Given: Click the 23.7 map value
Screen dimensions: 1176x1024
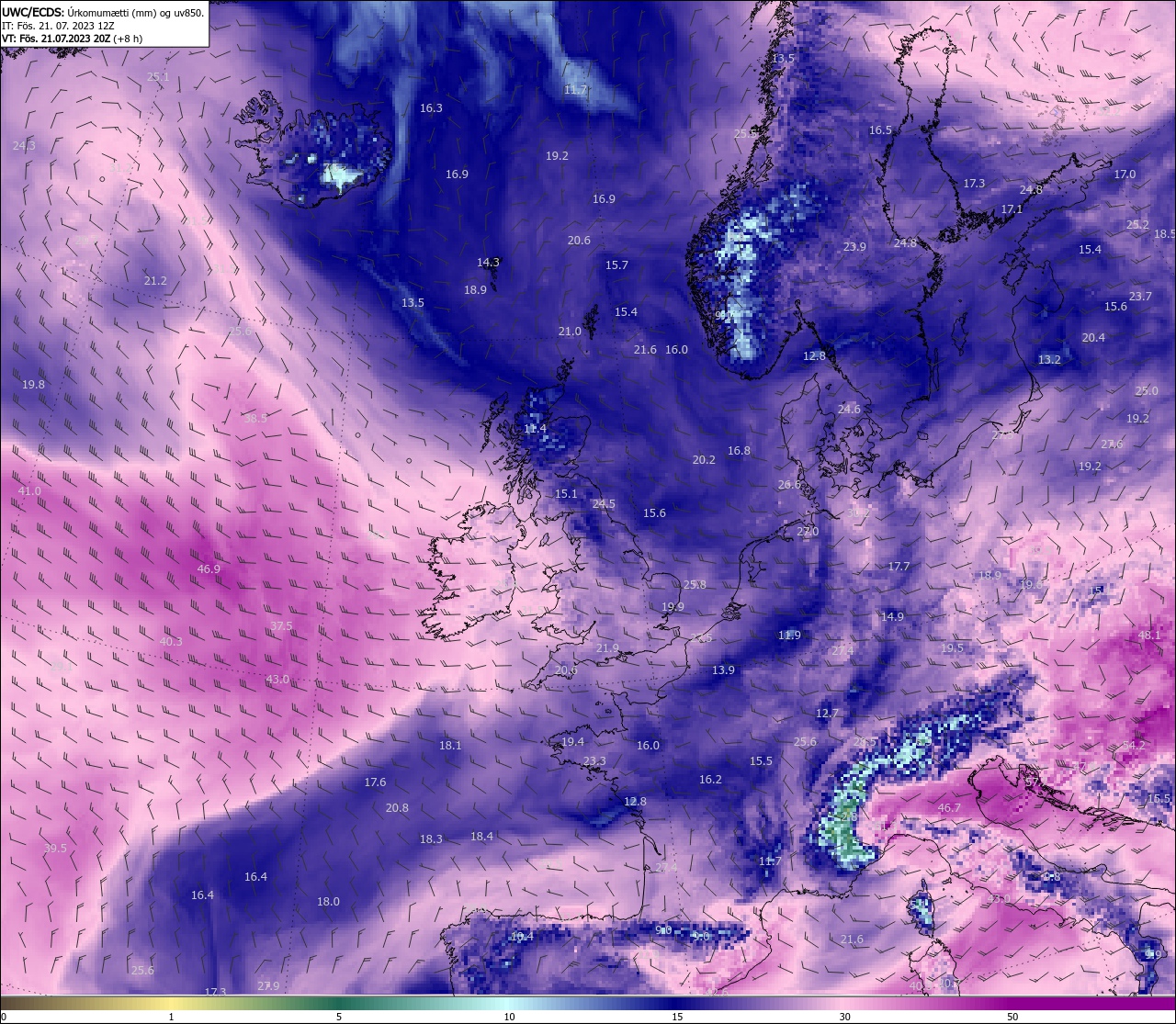Looking at the screenshot, I should coord(1140,297).
